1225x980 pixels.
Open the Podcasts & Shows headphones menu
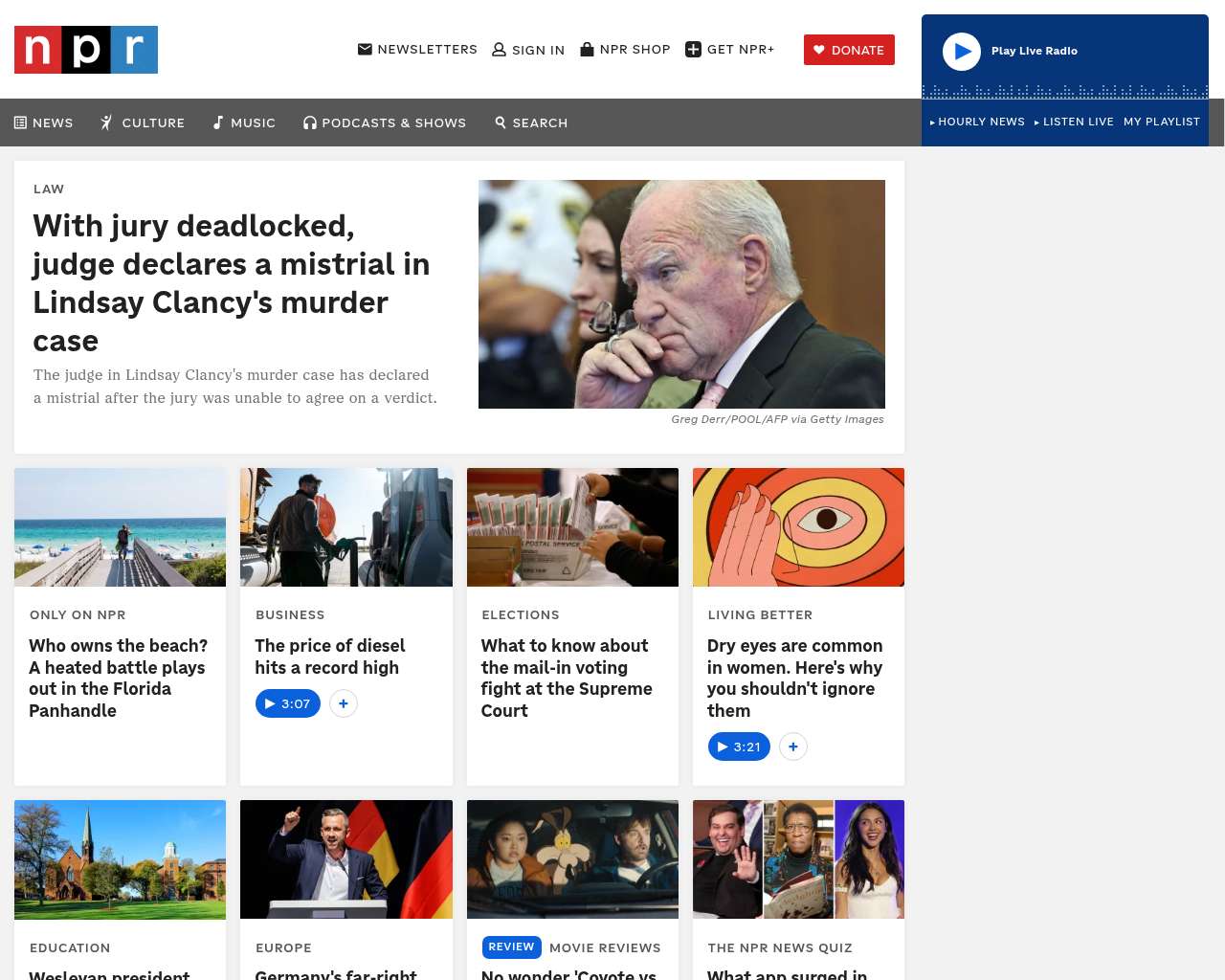click(x=385, y=122)
